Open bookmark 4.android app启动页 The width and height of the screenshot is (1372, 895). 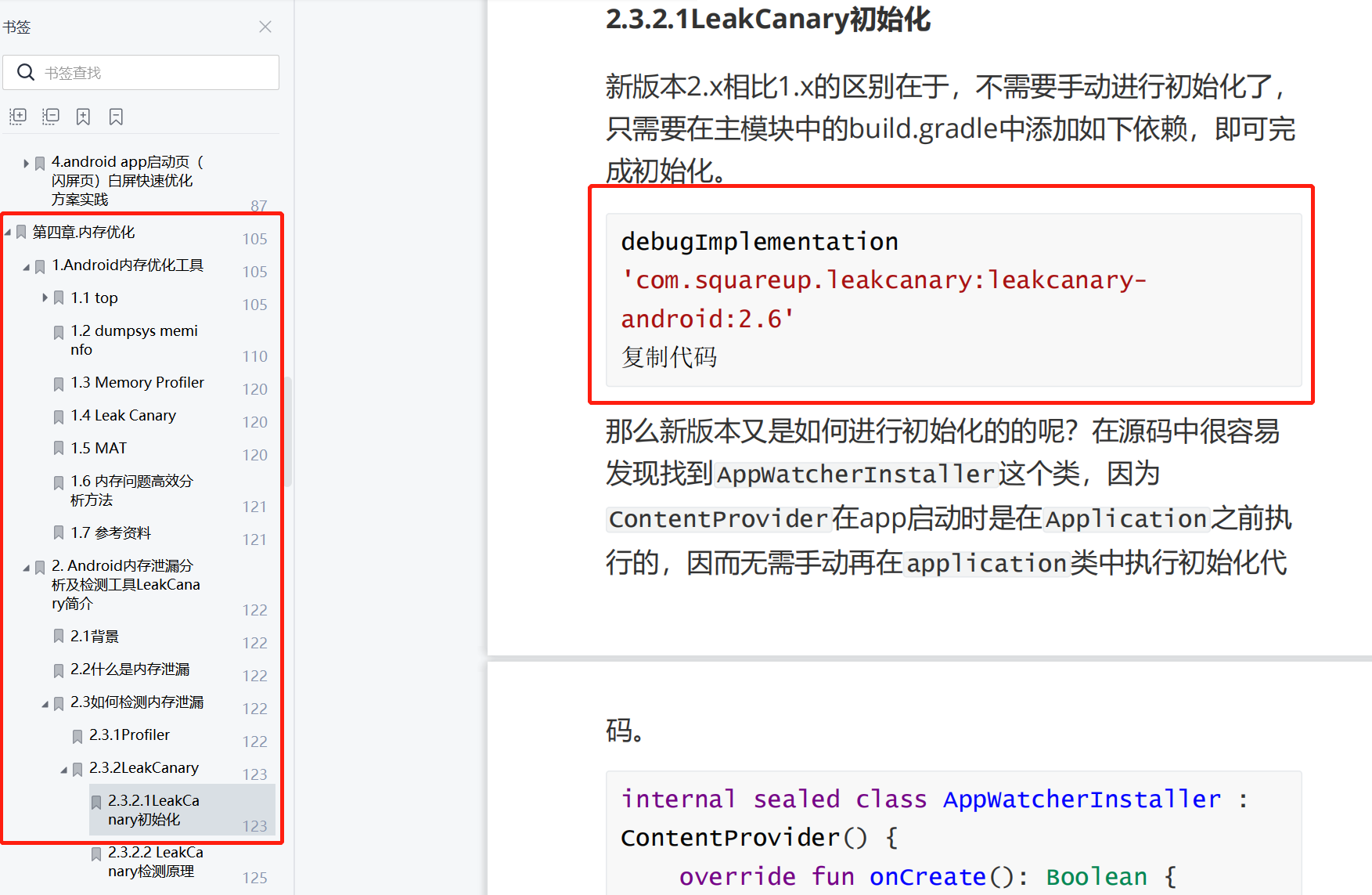click(x=128, y=180)
